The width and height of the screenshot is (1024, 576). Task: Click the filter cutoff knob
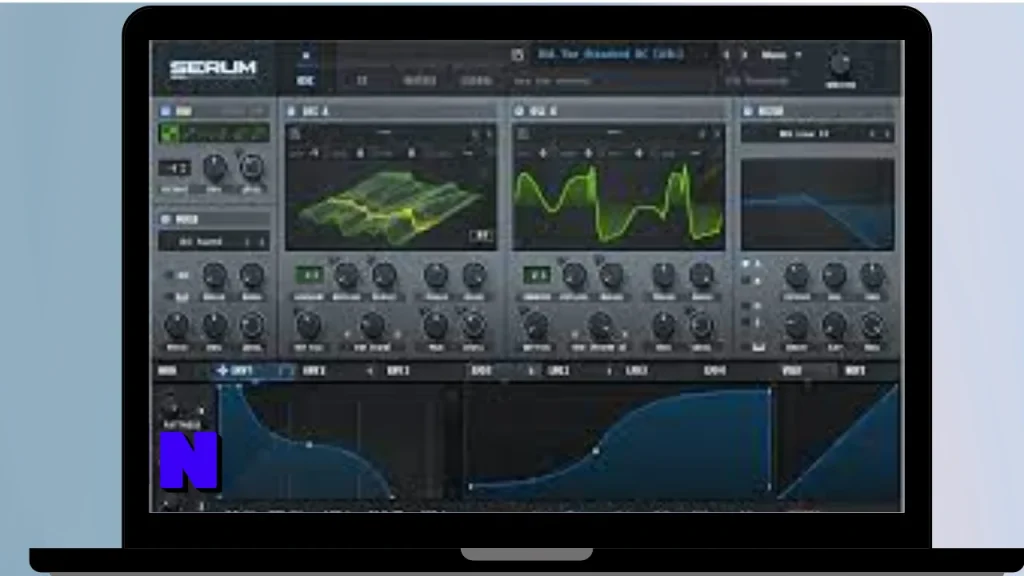[x=796, y=275]
